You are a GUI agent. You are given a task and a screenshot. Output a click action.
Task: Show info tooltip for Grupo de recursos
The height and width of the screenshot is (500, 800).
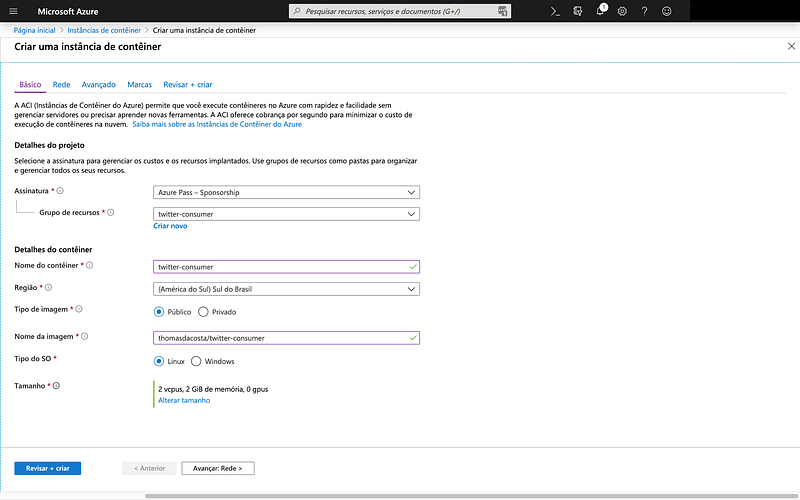pos(111,212)
